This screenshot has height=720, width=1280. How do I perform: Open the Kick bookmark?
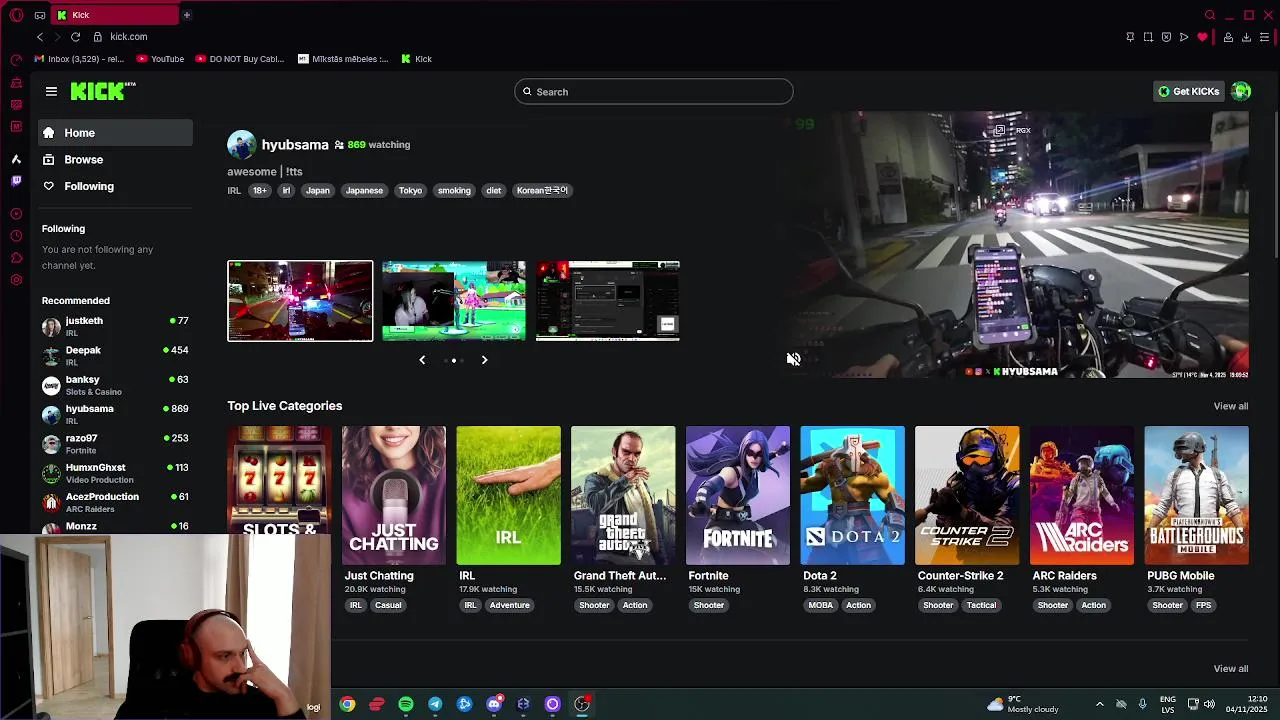coord(416,59)
